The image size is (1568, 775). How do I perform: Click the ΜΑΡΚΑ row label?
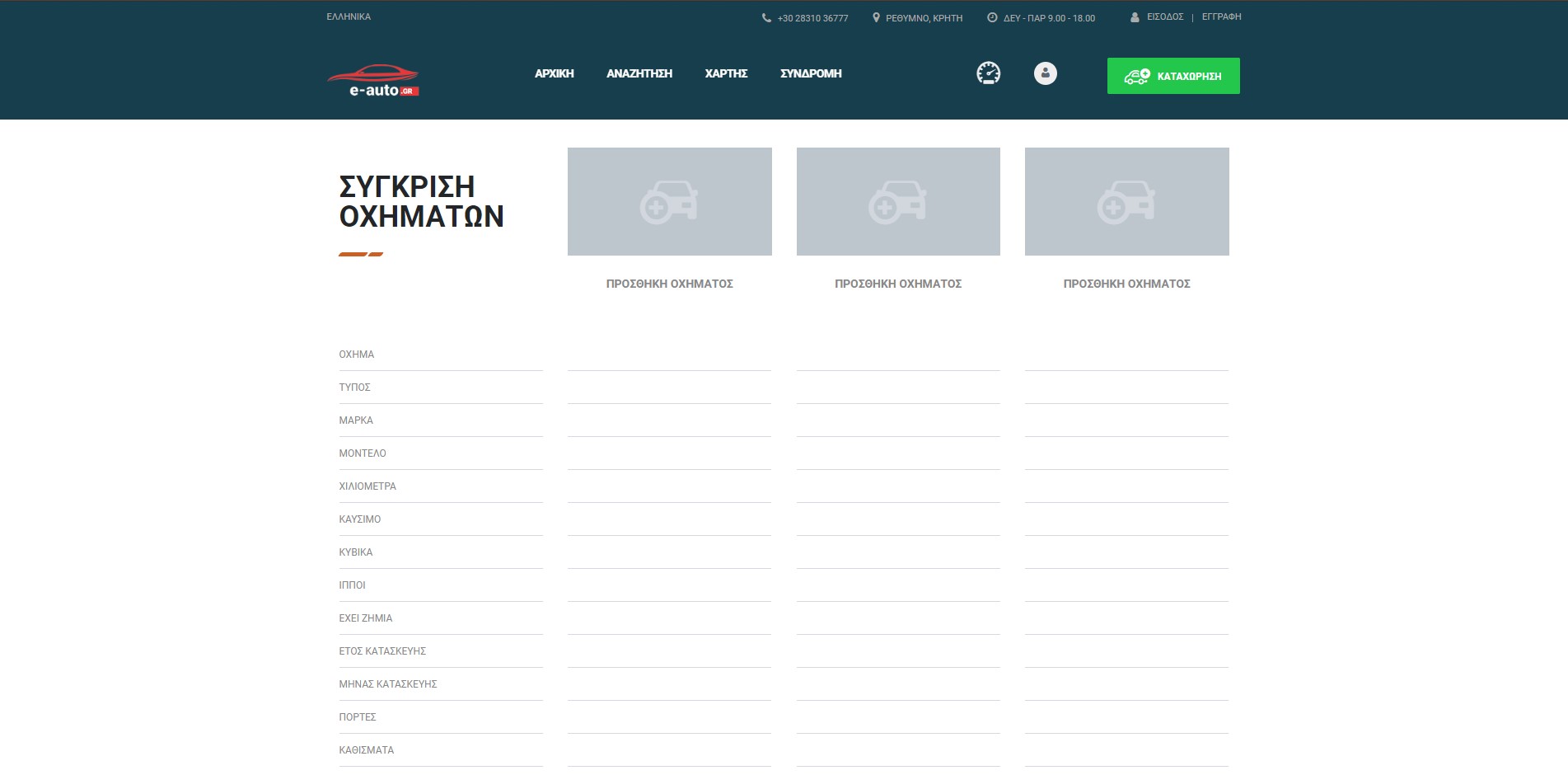[356, 420]
